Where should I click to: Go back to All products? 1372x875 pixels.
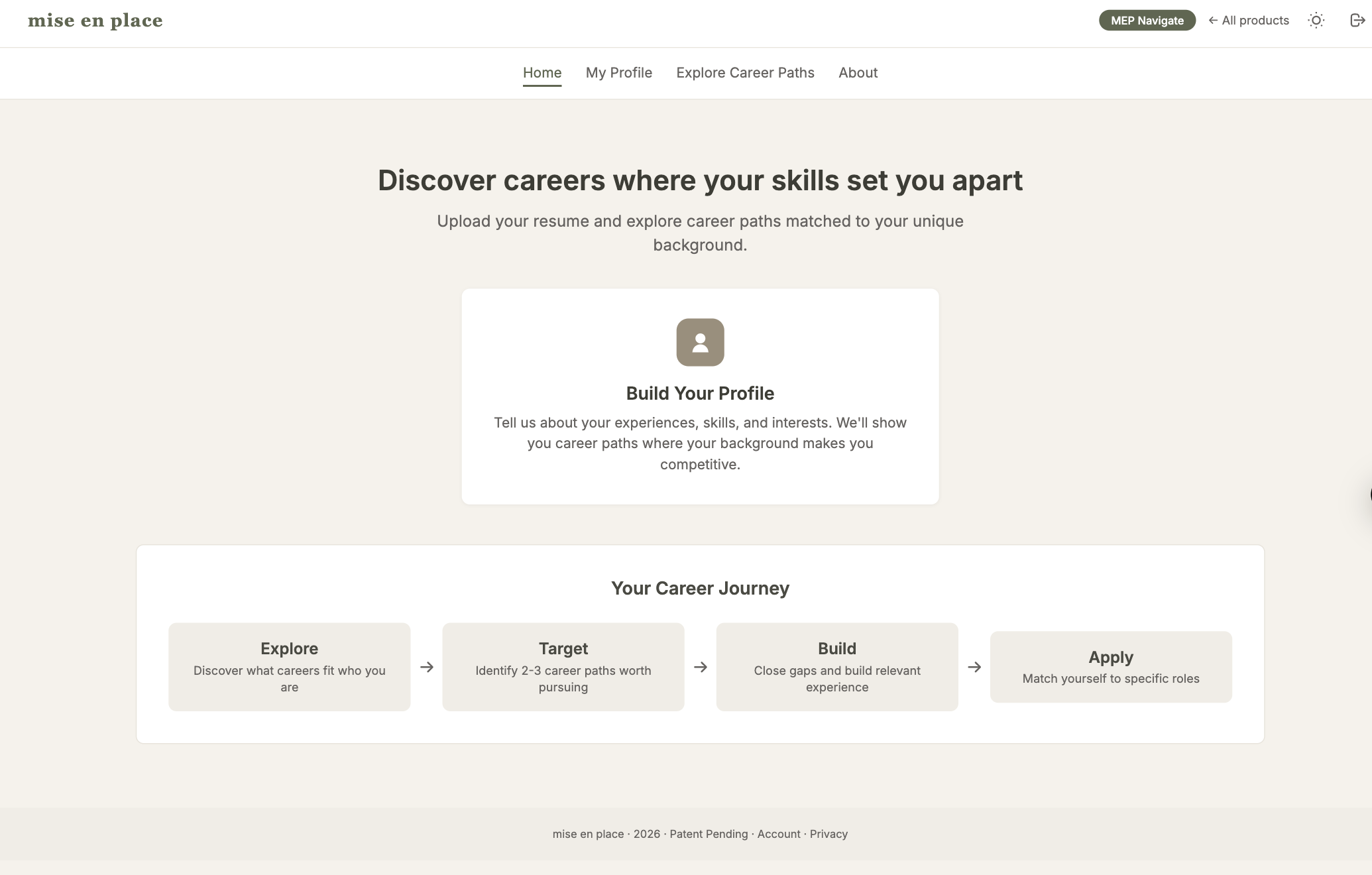[1249, 21]
